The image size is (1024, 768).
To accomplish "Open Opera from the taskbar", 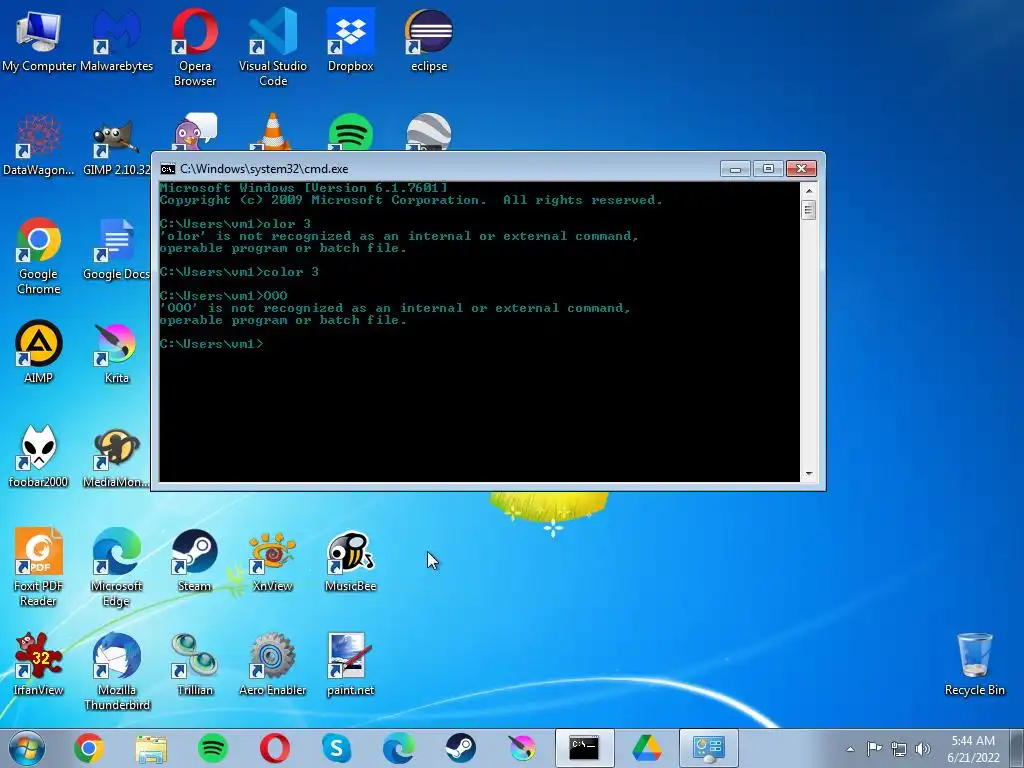I will 275,748.
